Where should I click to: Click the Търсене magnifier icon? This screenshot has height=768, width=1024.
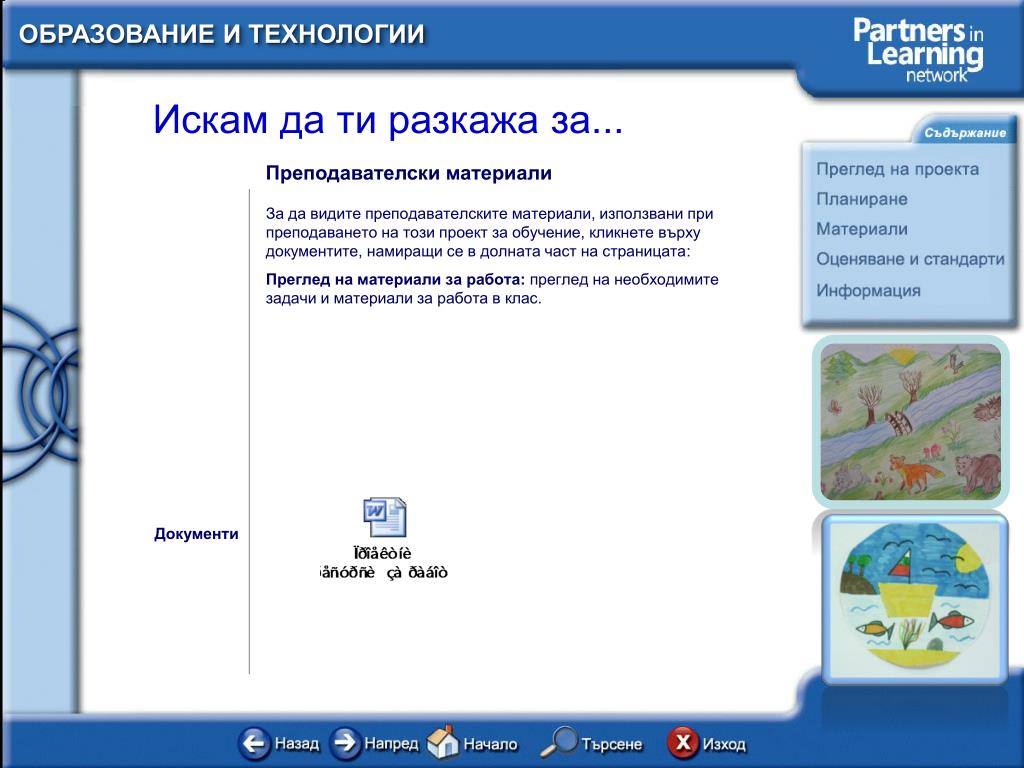click(x=559, y=742)
